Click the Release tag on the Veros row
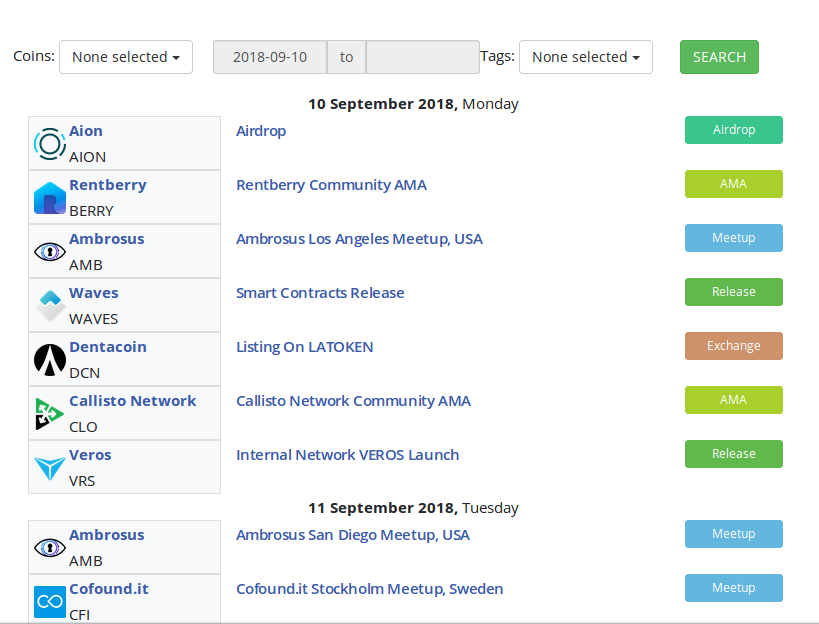819x624 pixels. point(734,454)
